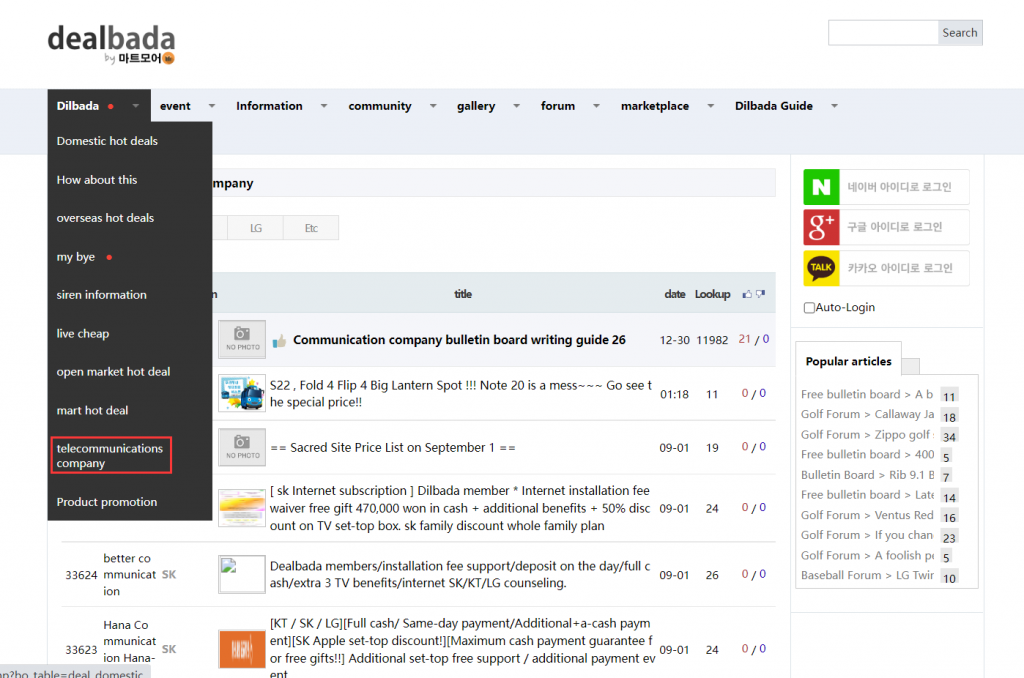Click the dealbada logo

(x=111, y=44)
